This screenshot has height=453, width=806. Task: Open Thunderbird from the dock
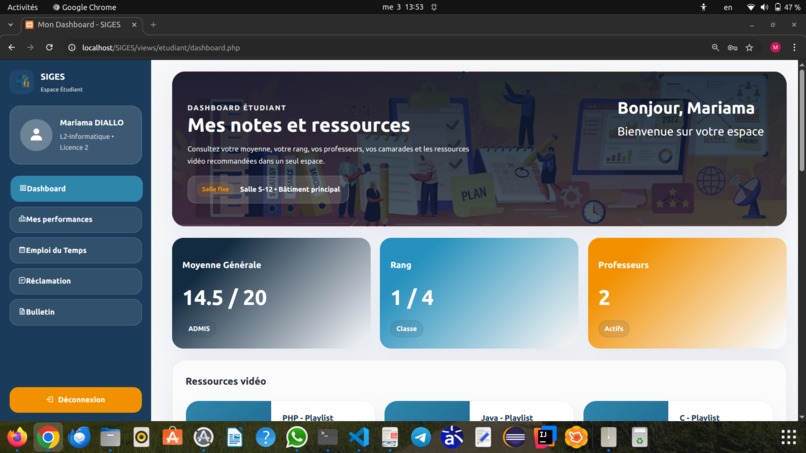click(x=79, y=438)
